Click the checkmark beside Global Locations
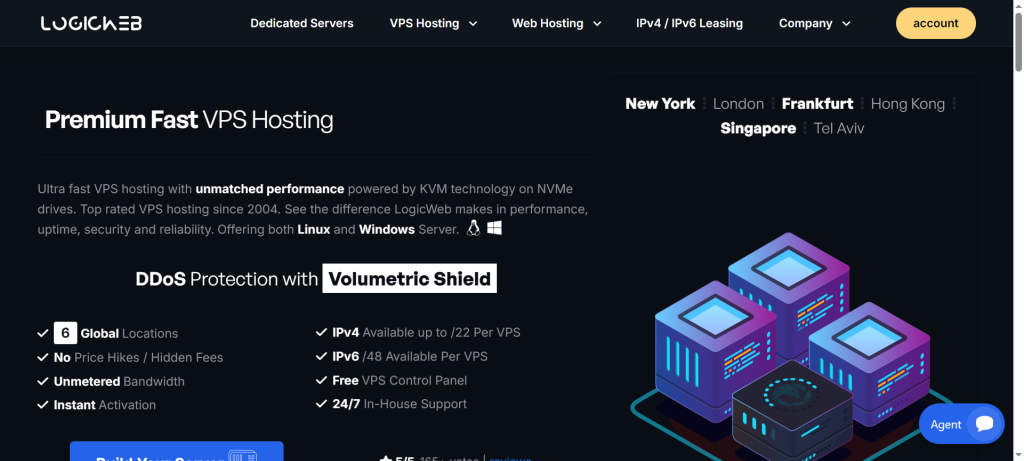The width and height of the screenshot is (1024, 461). [x=43, y=333]
